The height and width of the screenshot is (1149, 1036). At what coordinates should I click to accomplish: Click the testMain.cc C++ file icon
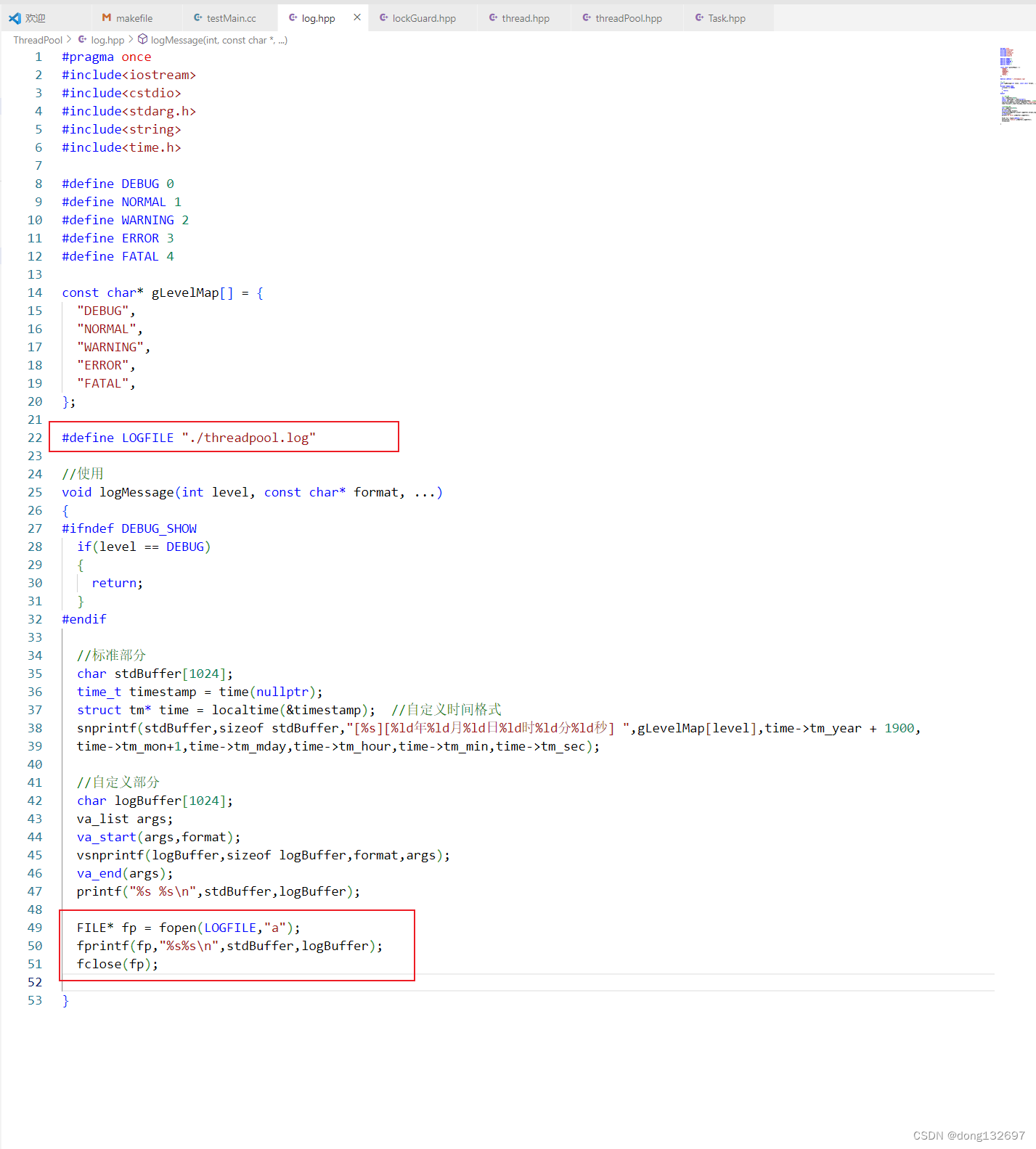click(x=197, y=18)
